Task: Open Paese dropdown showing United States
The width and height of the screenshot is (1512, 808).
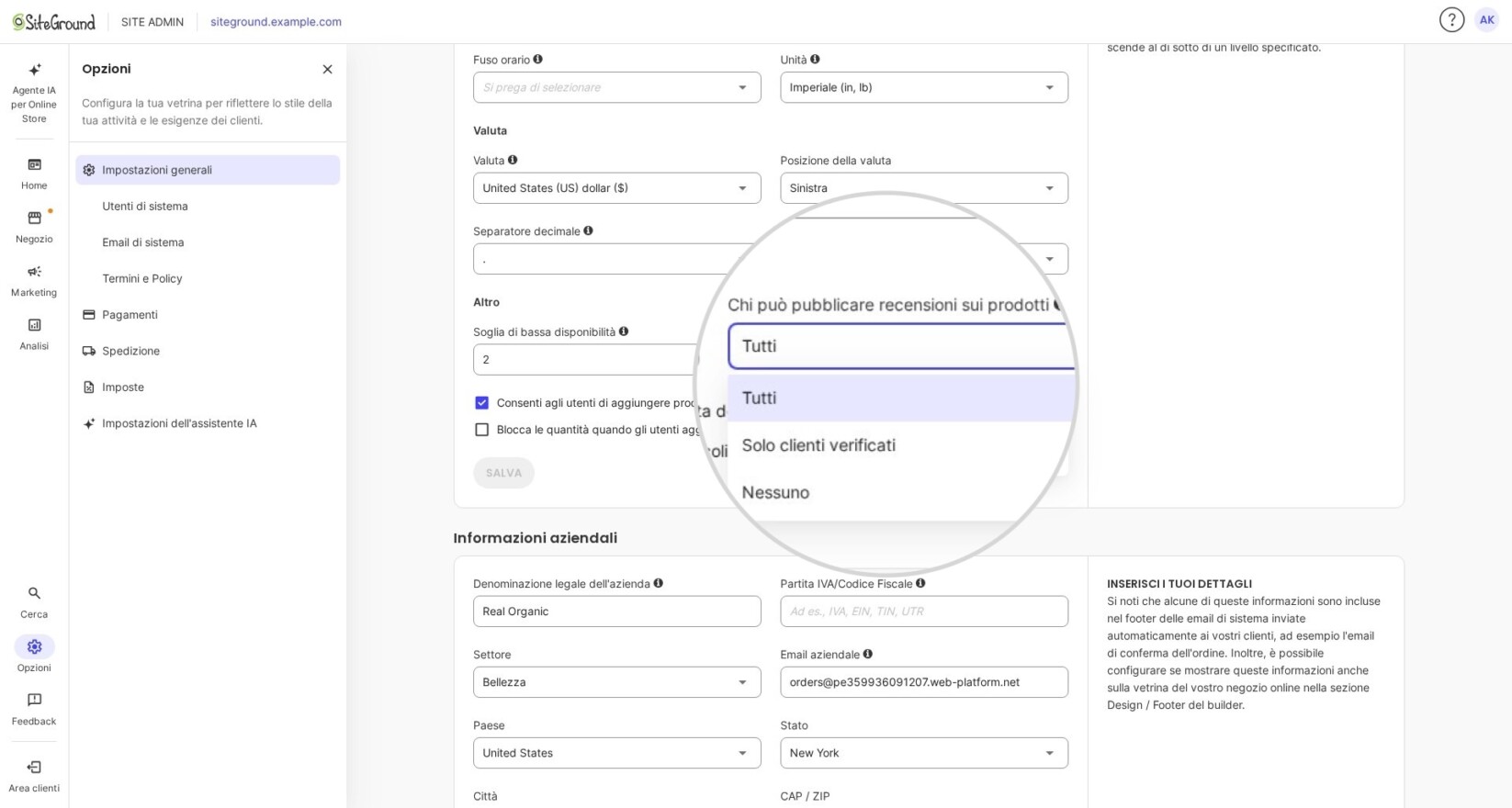Action: coord(617,753)
